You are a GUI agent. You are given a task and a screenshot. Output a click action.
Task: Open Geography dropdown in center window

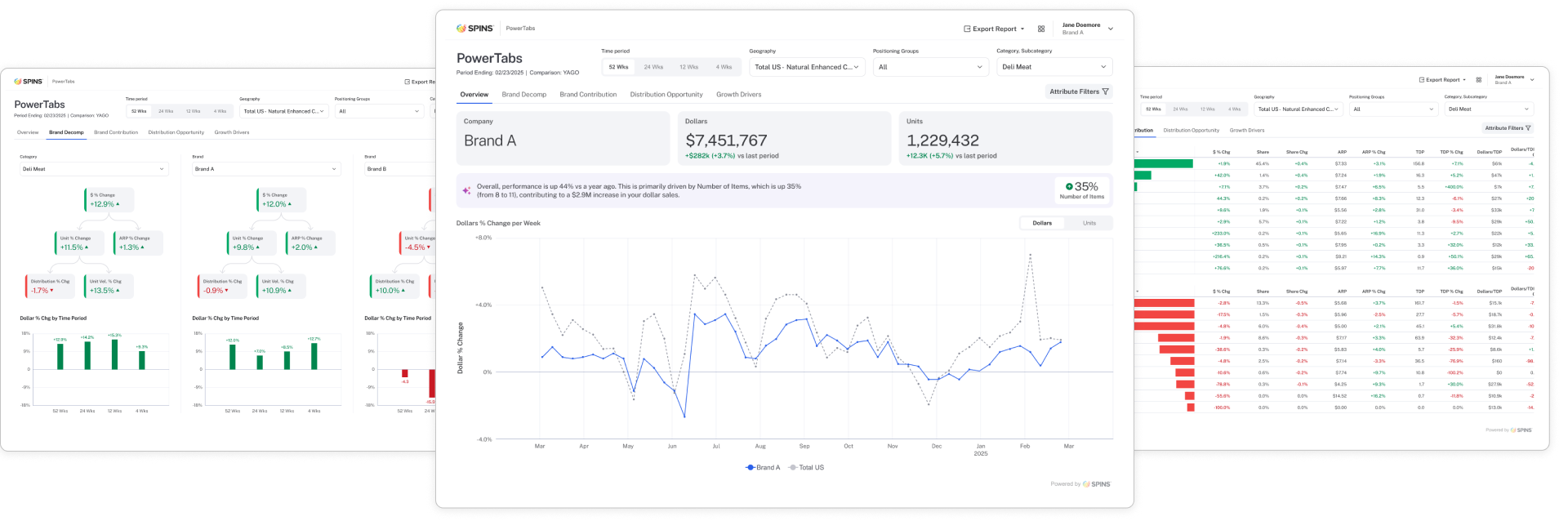pos(807,67)
